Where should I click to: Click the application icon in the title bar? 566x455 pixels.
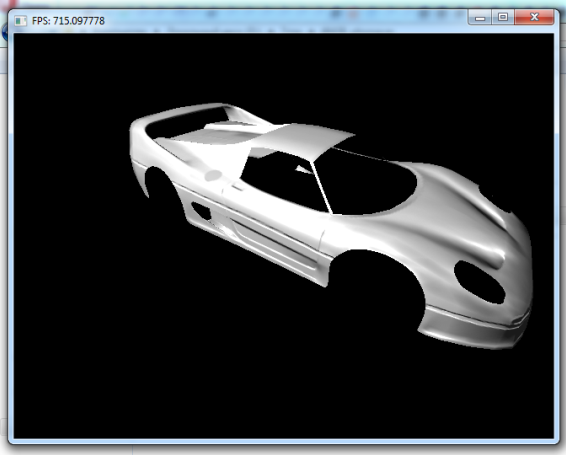[21, 21]
